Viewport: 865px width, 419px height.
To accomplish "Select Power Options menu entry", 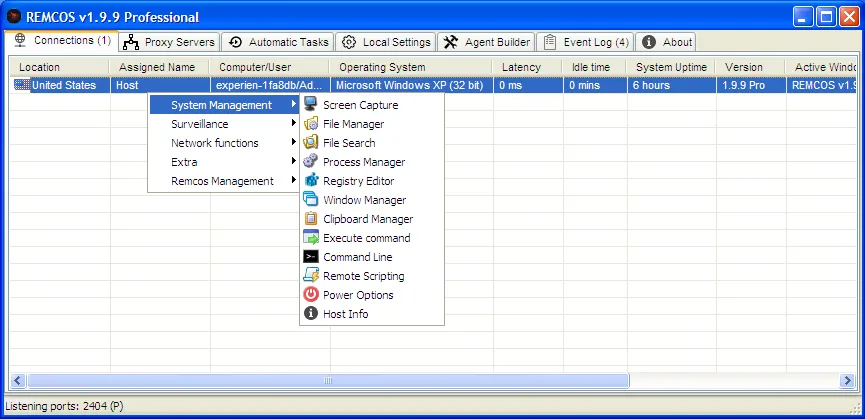I will click(372, 295).
